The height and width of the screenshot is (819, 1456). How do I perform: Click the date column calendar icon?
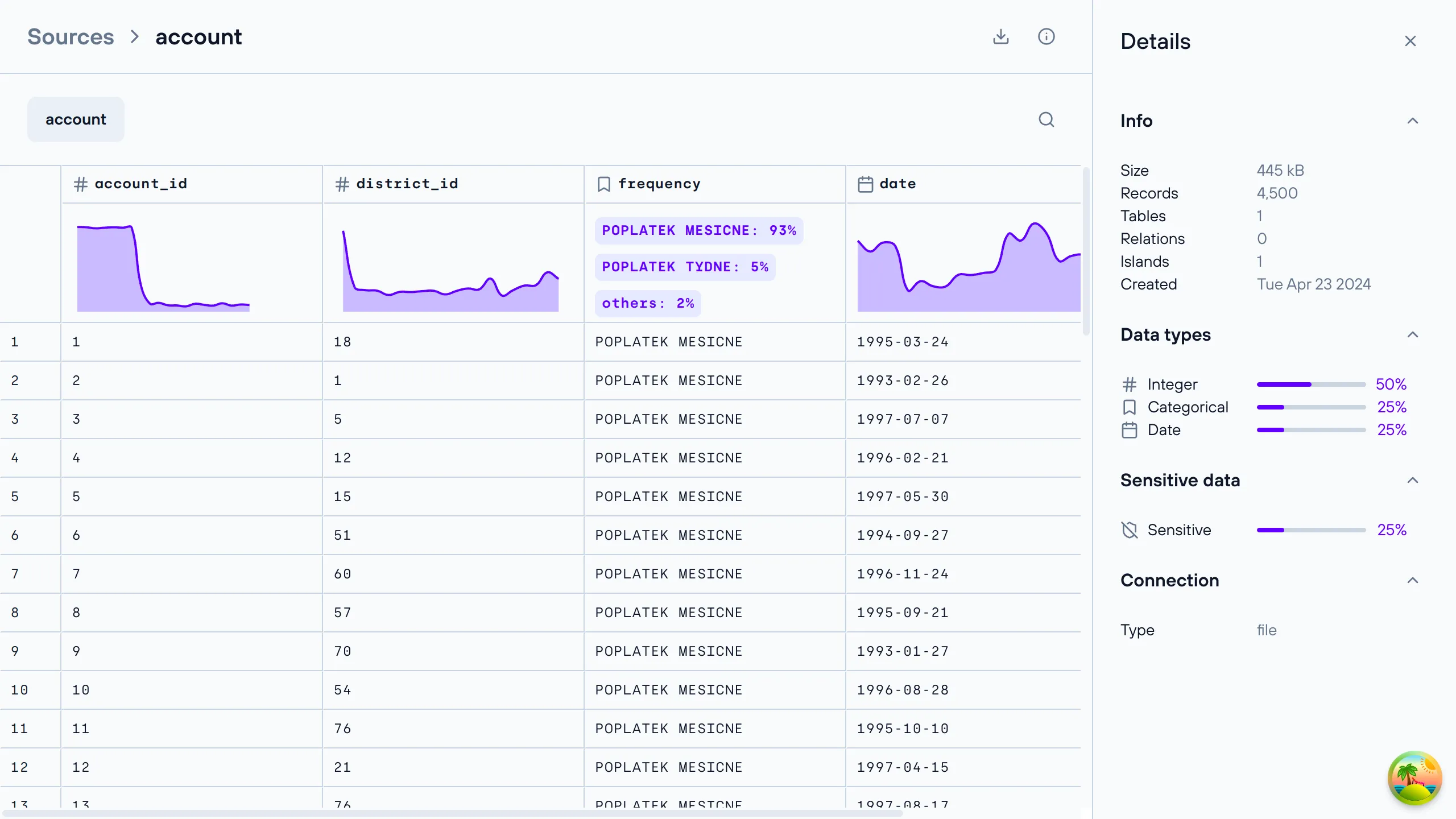point(866,184)
